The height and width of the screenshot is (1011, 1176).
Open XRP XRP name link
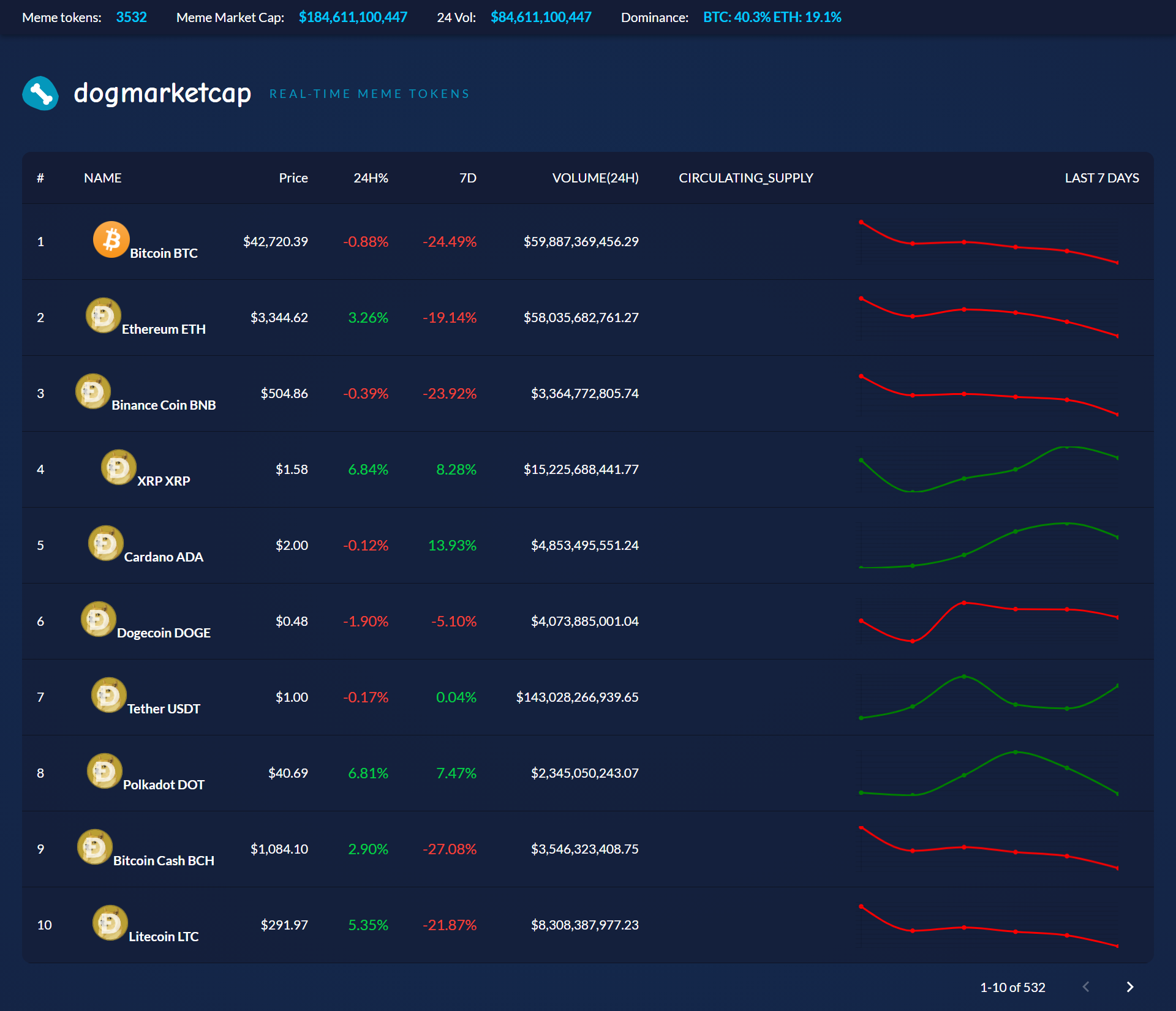(x=164, y=481)
